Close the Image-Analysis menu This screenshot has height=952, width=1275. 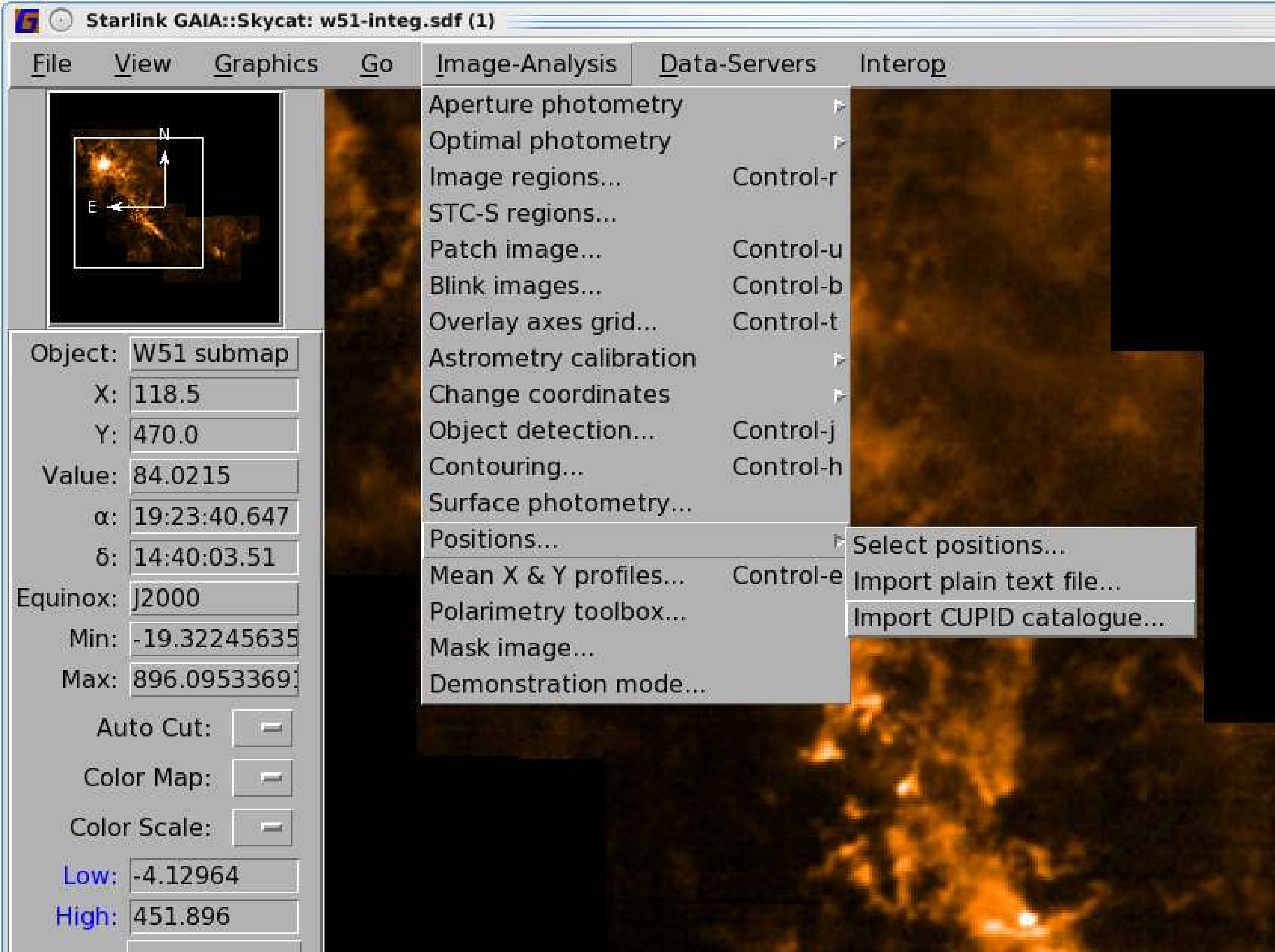click(527, 64)
